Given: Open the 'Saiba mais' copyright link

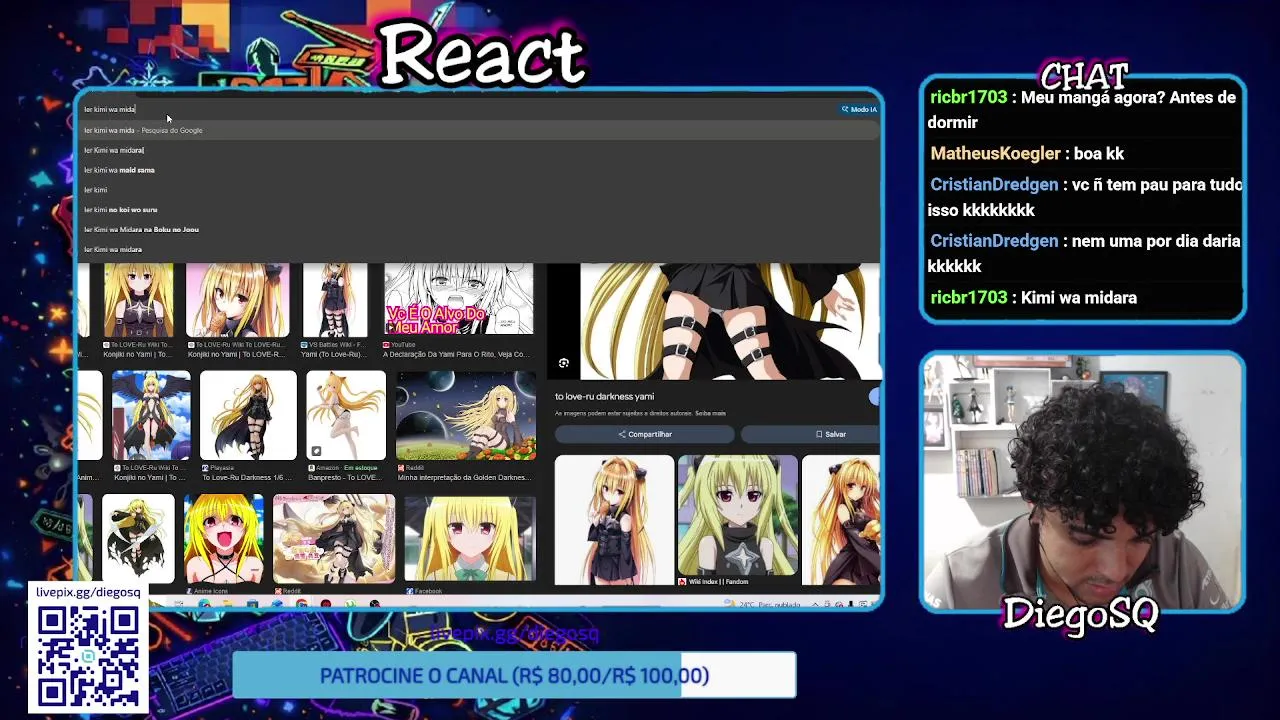Looking at the screenshot, I should click(711, 413).
